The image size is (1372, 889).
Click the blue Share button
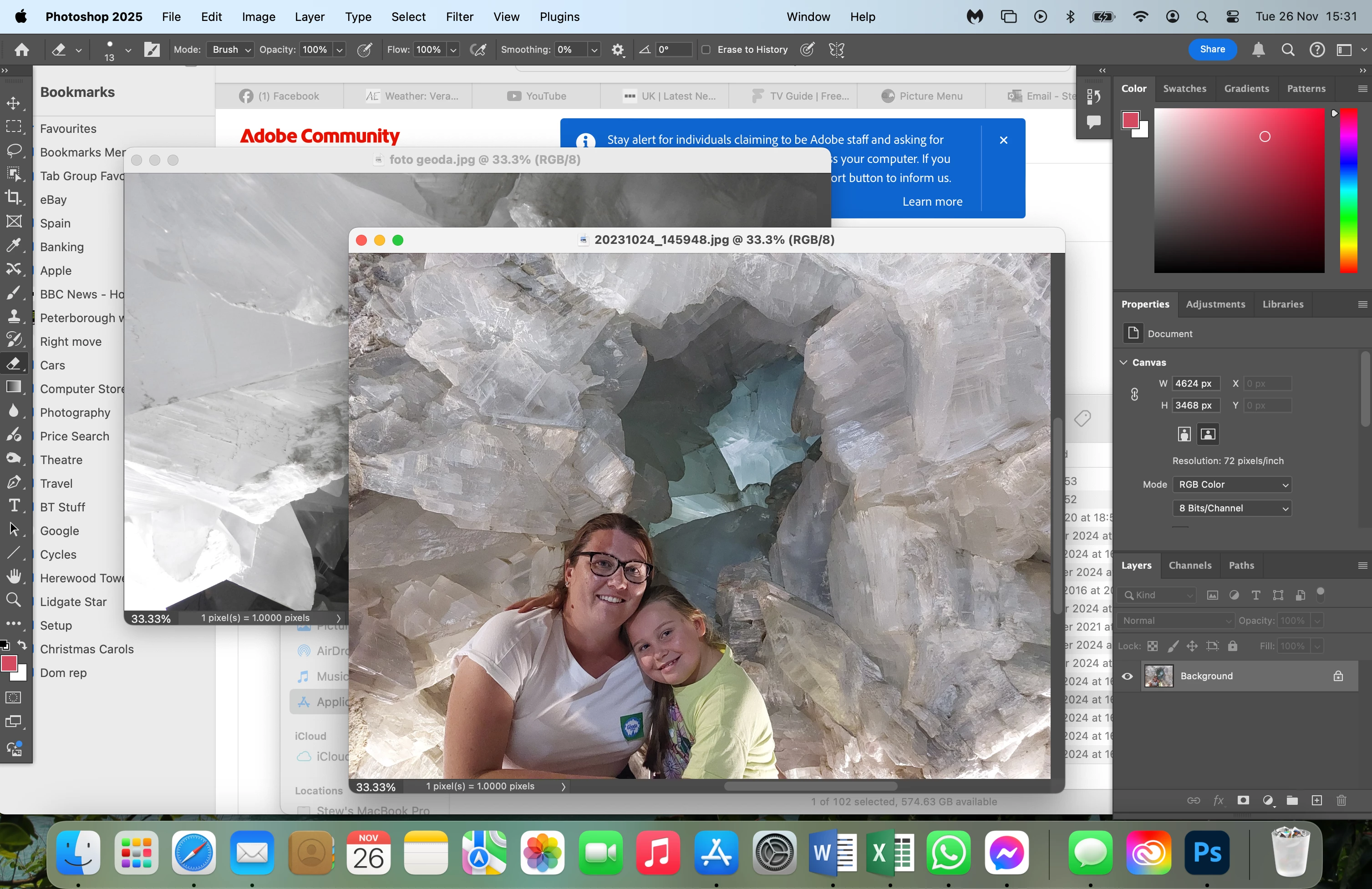point(1212,50)
